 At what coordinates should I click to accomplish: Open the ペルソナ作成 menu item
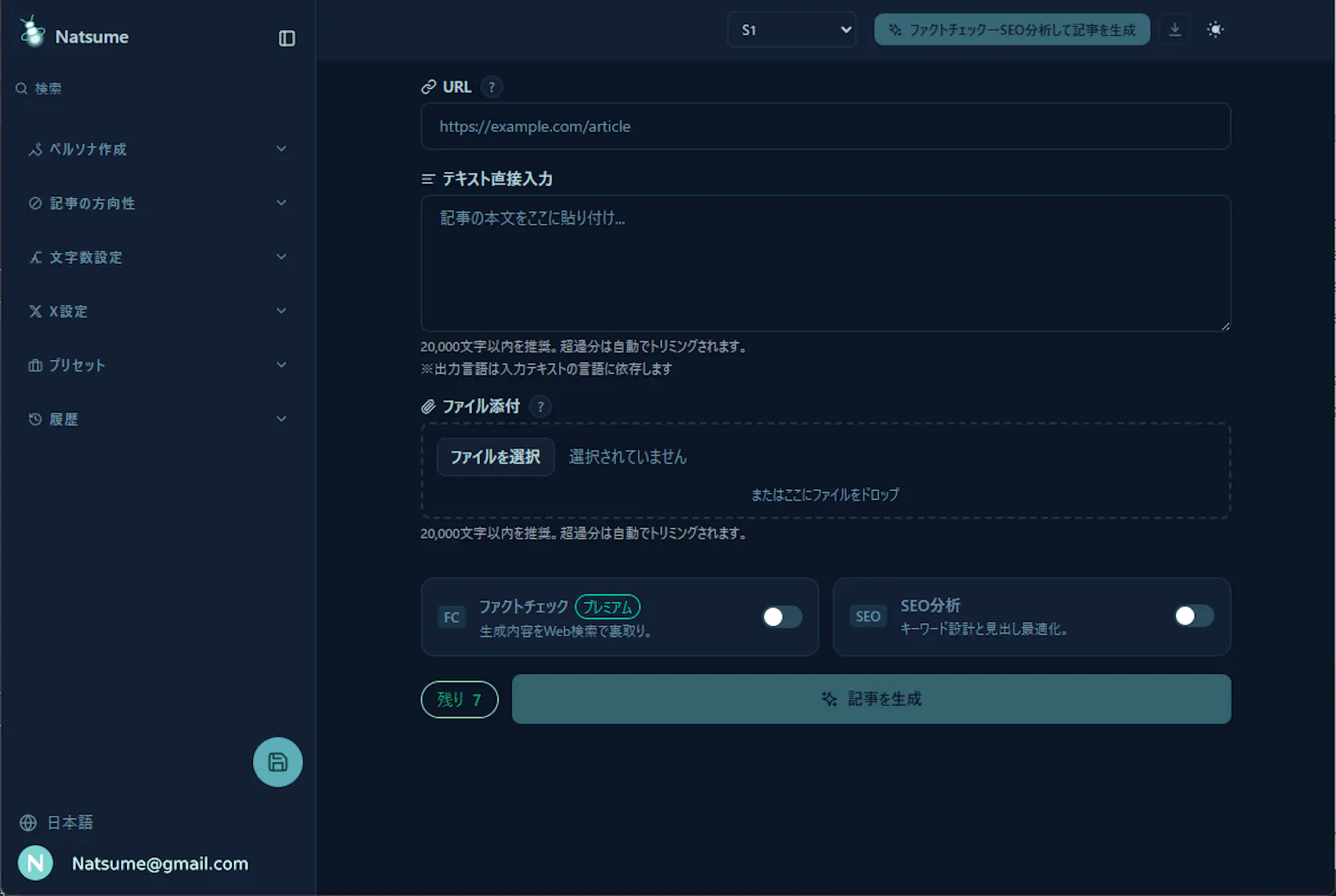(158, 149)
